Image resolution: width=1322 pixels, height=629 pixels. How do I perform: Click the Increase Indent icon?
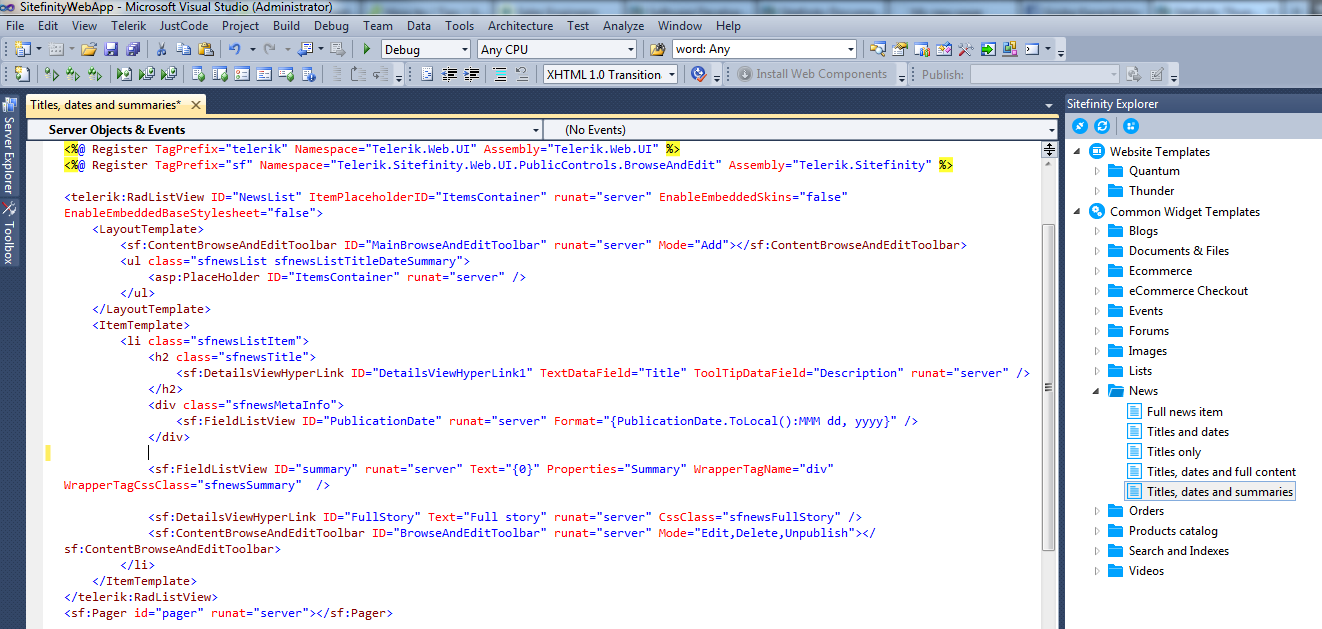471,74
